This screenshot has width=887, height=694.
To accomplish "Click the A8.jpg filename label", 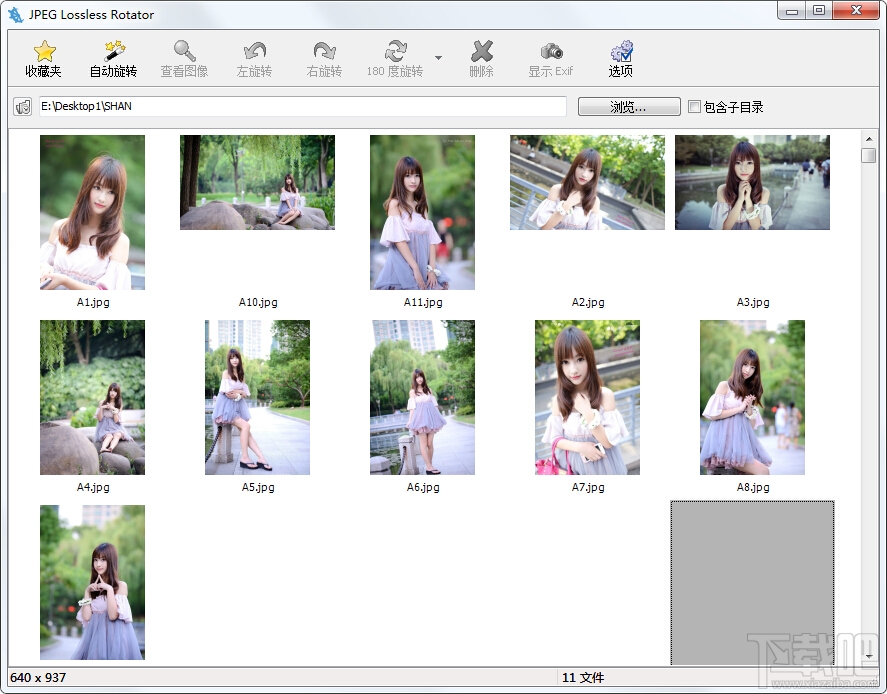I will coord(753,487).
